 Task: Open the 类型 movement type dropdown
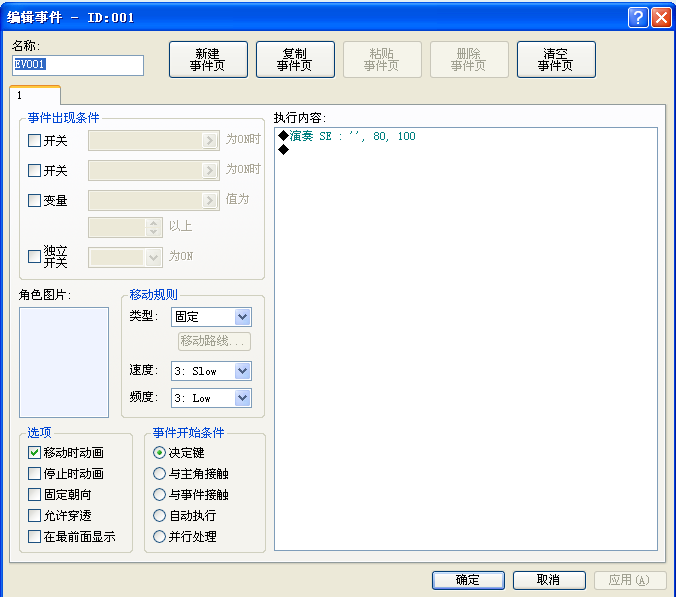click(x=211, y=317)
